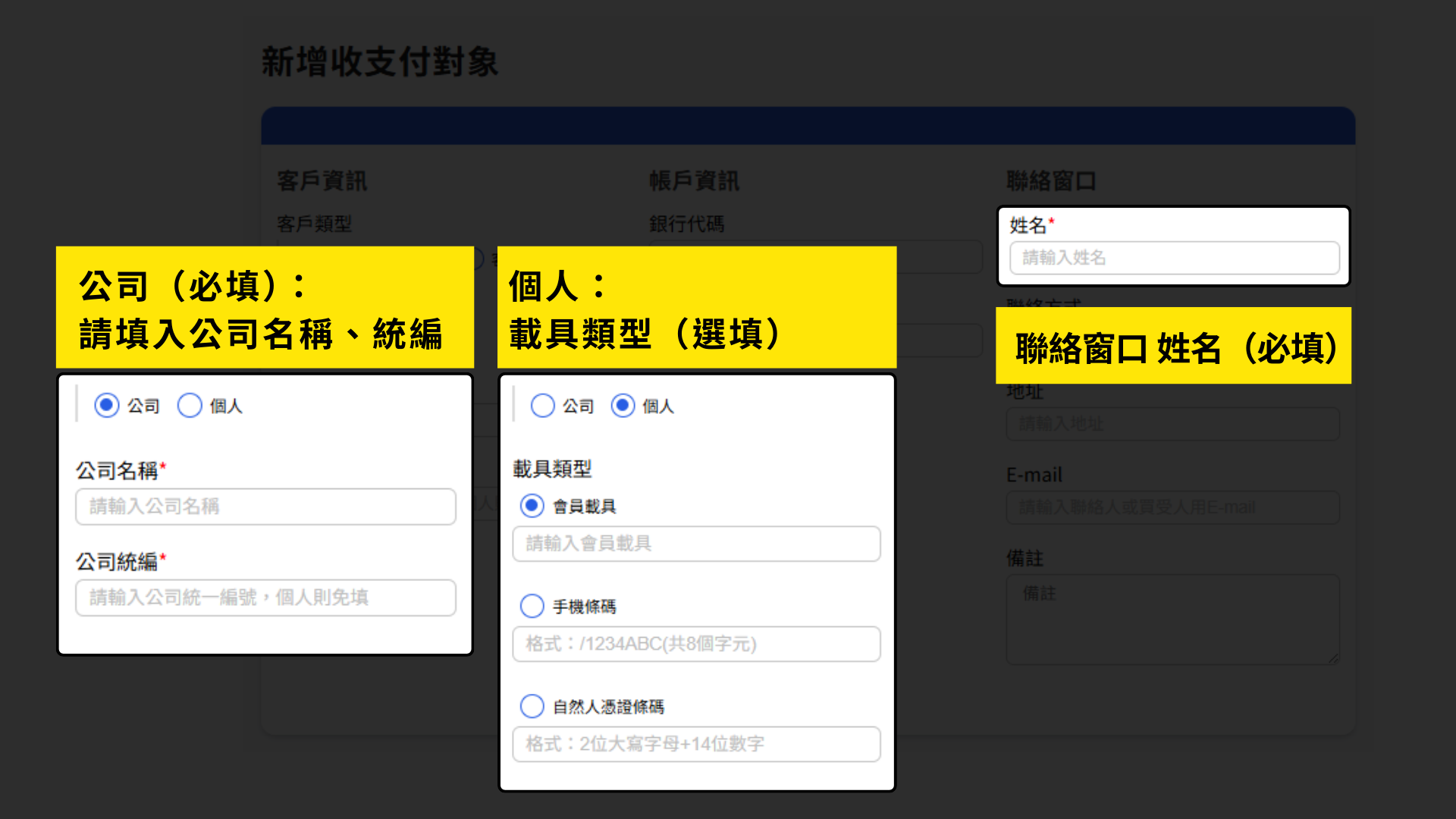The image size is (1456, 819).
Task: Select 個人 radio in company panel
Action: pyautogui.click(x=190, y=406)
